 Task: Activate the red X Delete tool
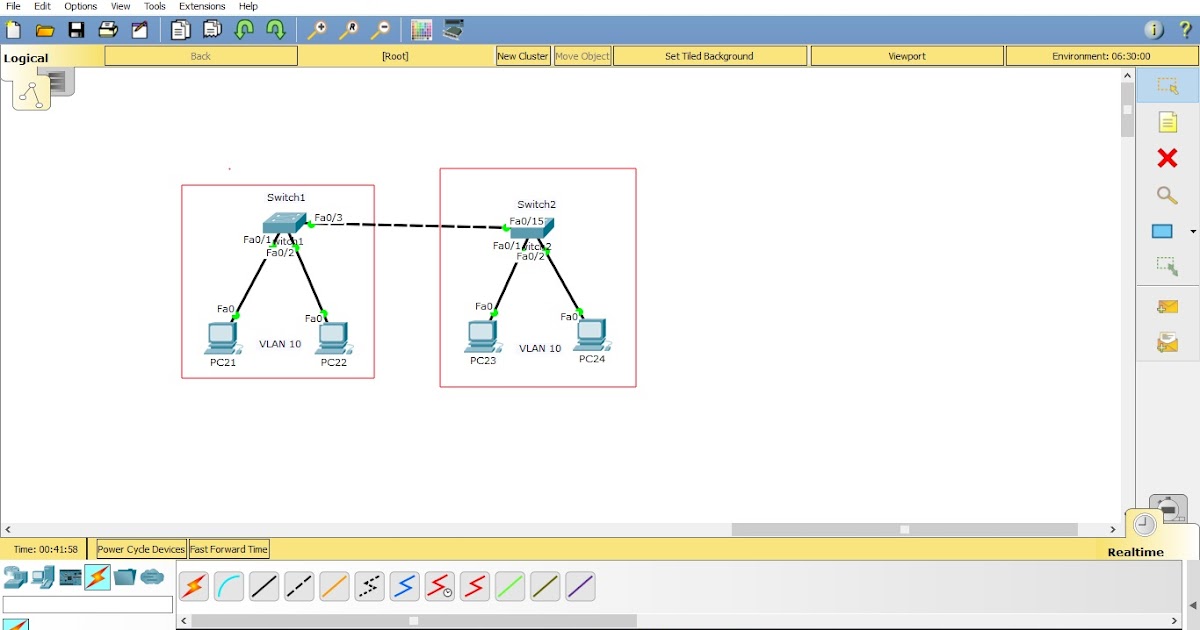coord(1167,158)
